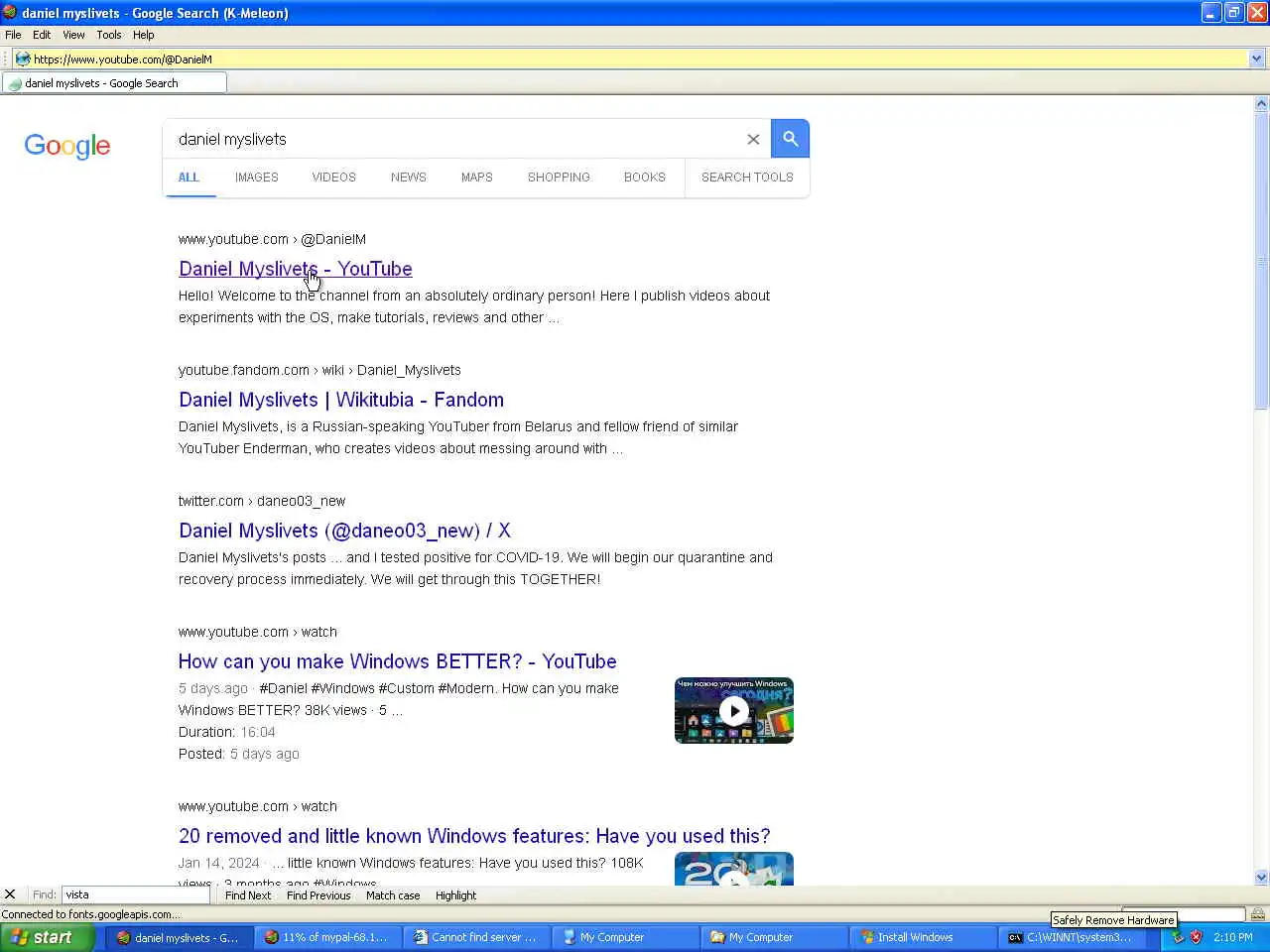Screen dimensions: 1270x952
Task: Switch to the Maps search tab
Action: [x=476, y=178]
